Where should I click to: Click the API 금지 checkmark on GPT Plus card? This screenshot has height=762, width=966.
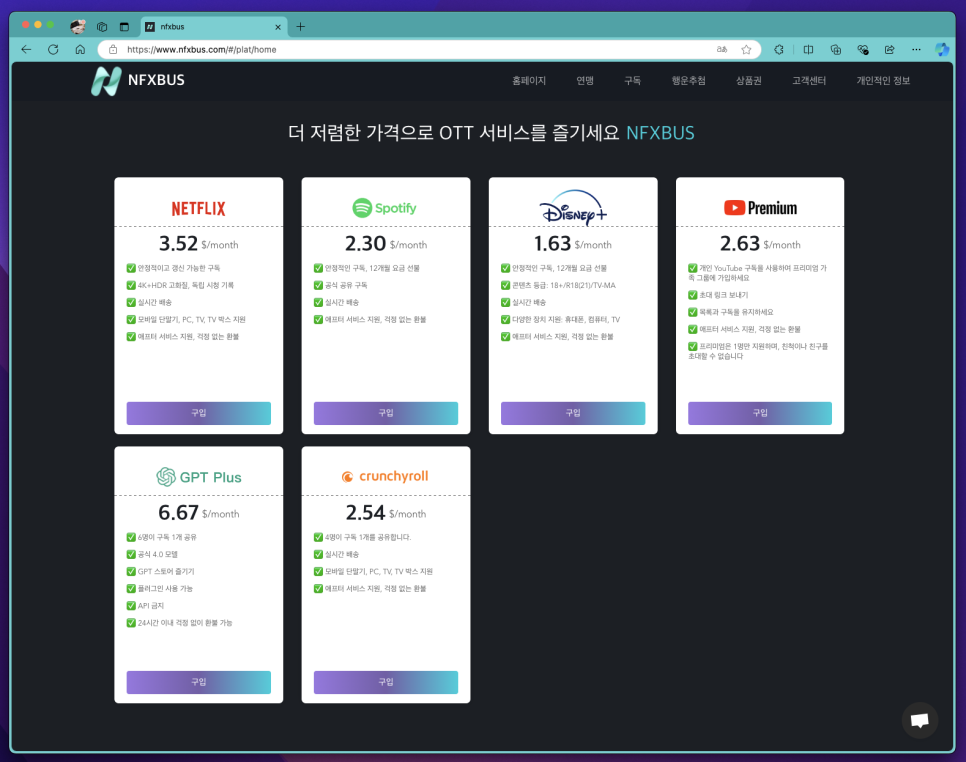coord(131,606)
